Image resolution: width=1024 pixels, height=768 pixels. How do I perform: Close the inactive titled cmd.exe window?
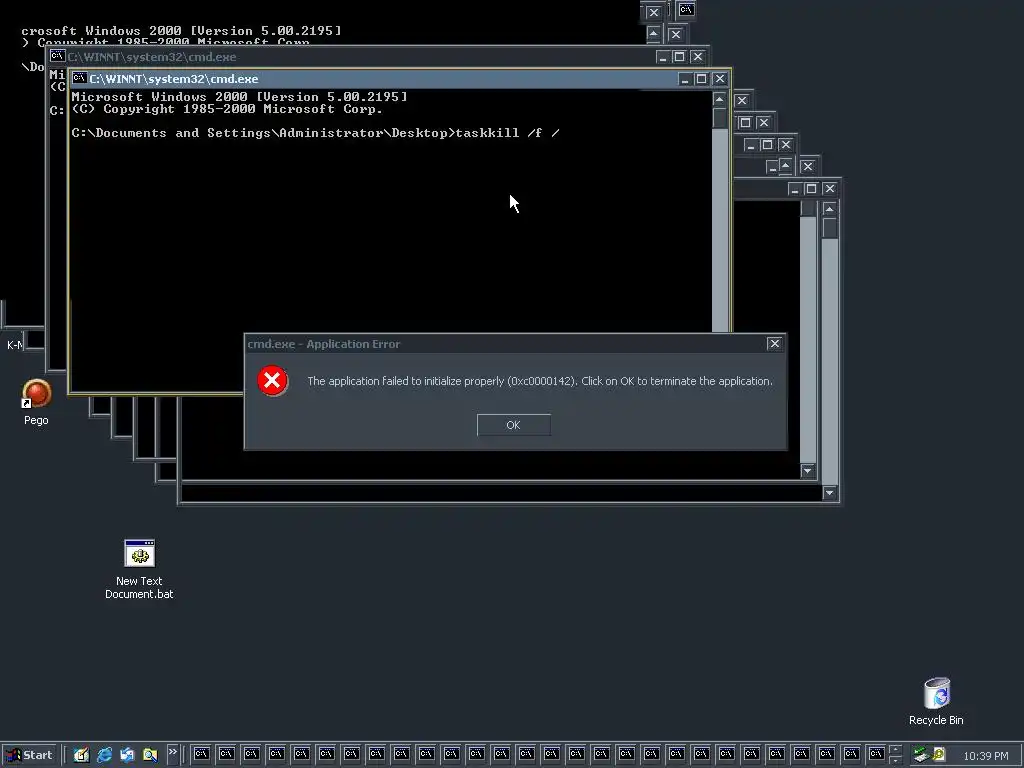697,57
